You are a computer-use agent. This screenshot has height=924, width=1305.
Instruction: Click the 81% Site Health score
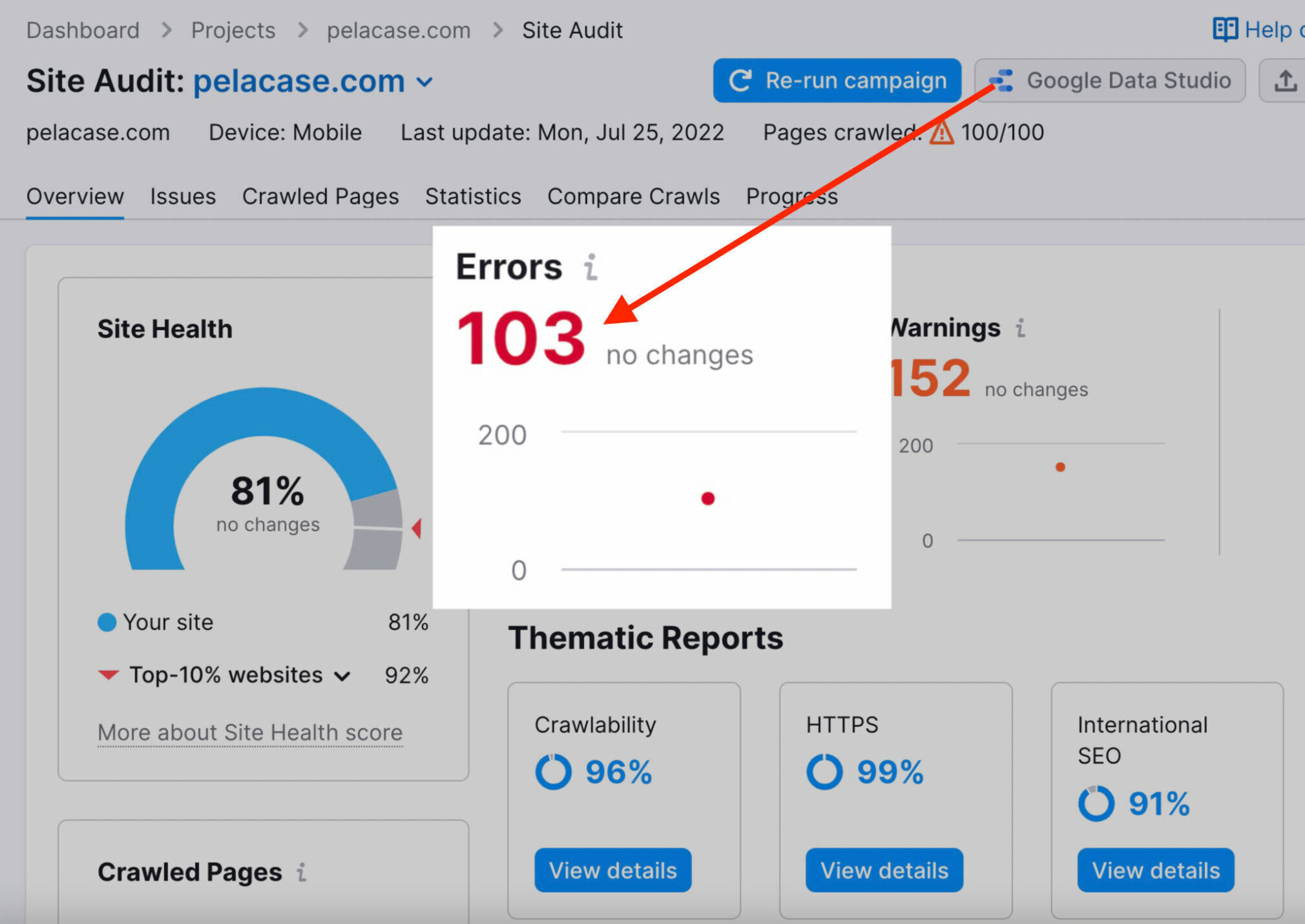pyautogui.click(x=267, y=490)
